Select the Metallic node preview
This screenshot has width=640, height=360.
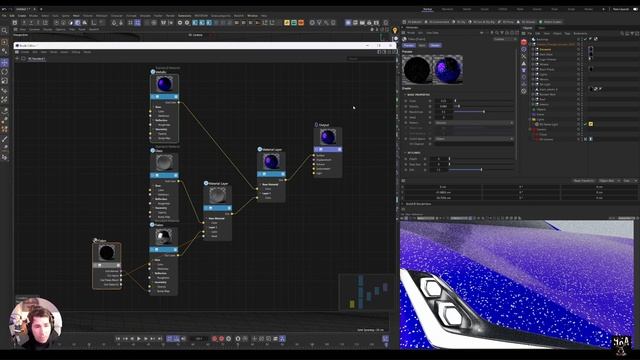[x=164, y=84]
